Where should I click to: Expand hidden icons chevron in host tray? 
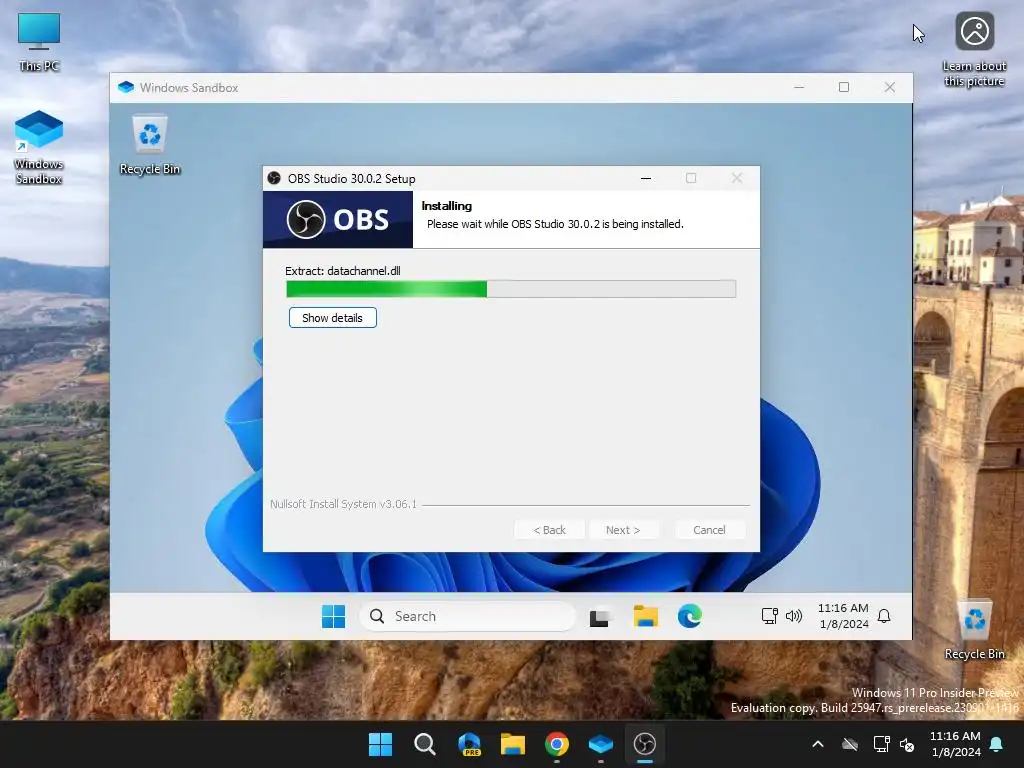818,744
